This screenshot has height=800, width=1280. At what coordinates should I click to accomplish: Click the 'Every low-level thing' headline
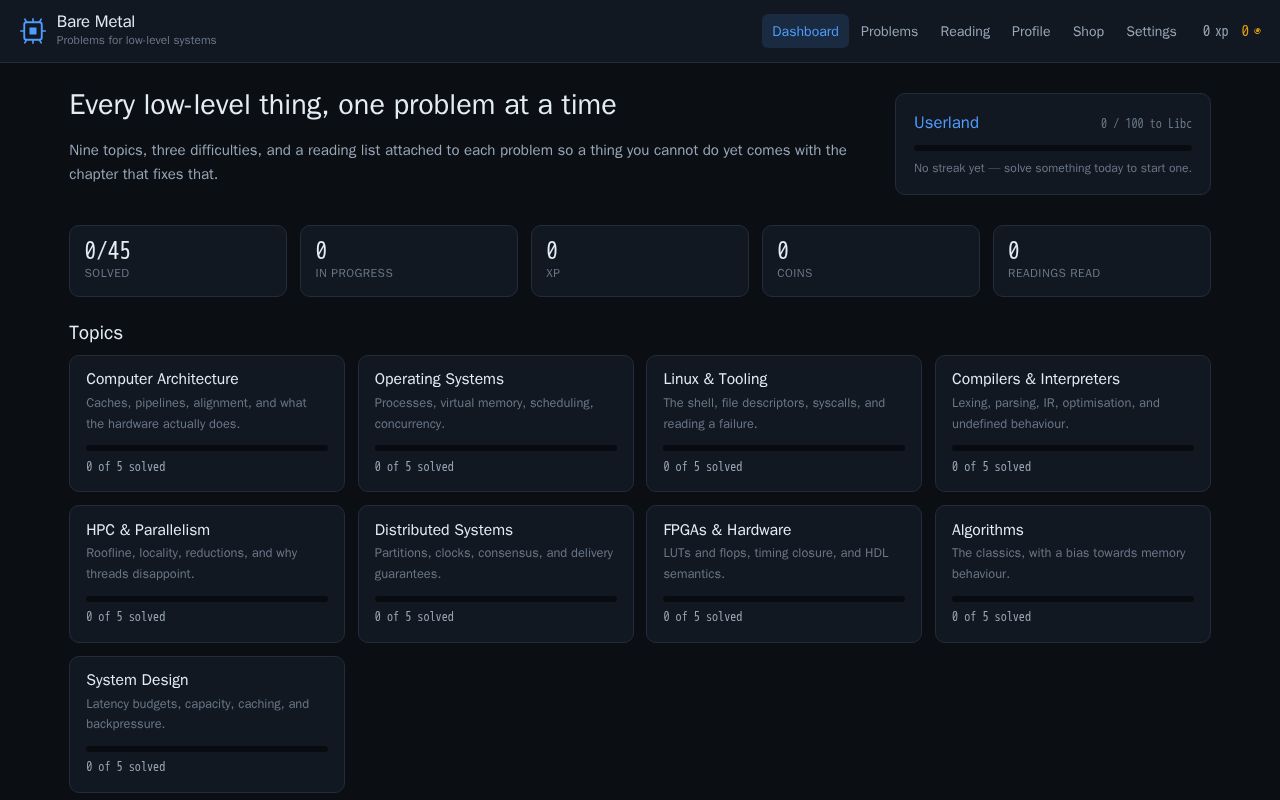343,105
